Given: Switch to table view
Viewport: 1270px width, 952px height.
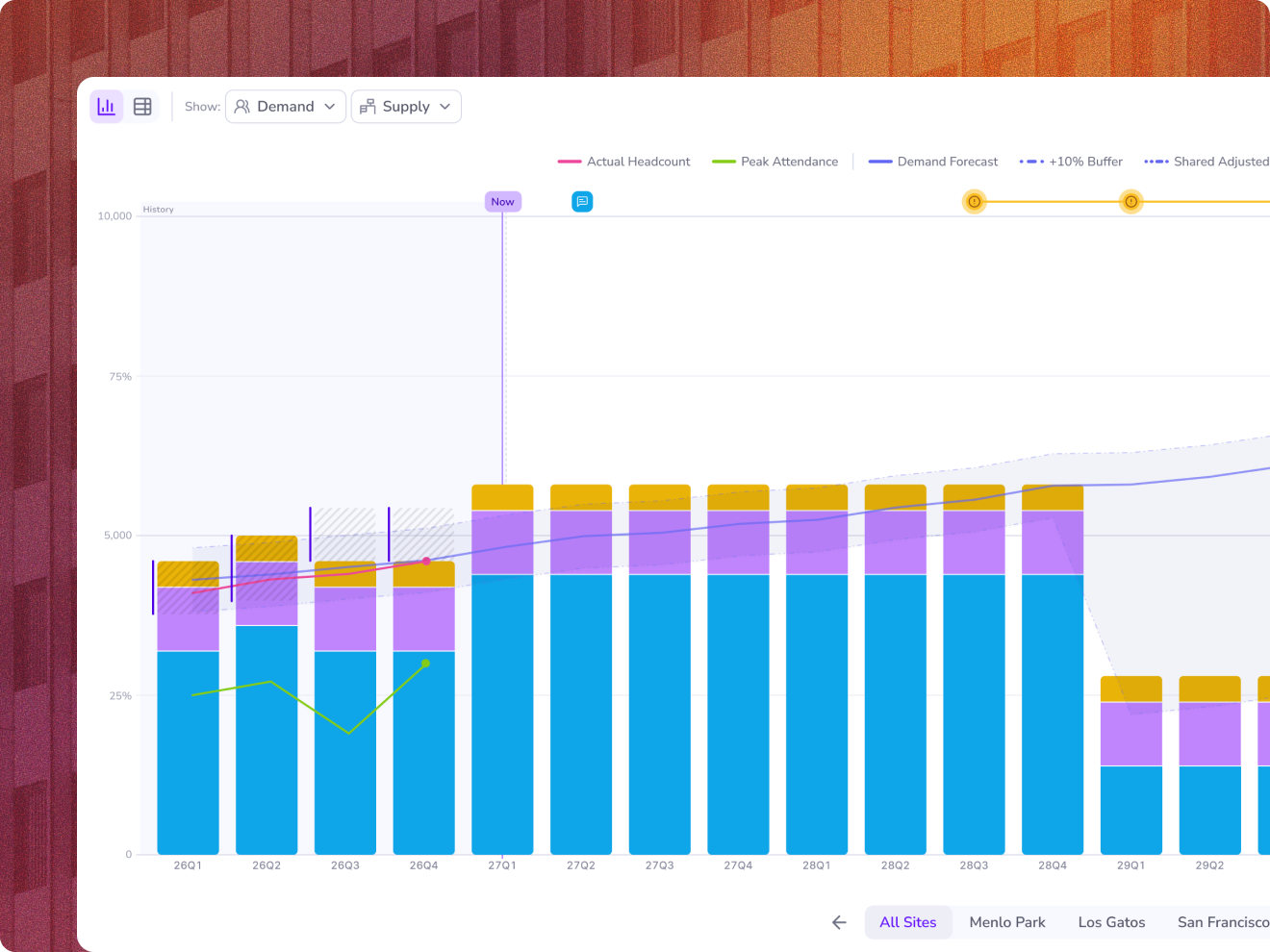Looking at the screenshot, I should [x=142, y=107].
